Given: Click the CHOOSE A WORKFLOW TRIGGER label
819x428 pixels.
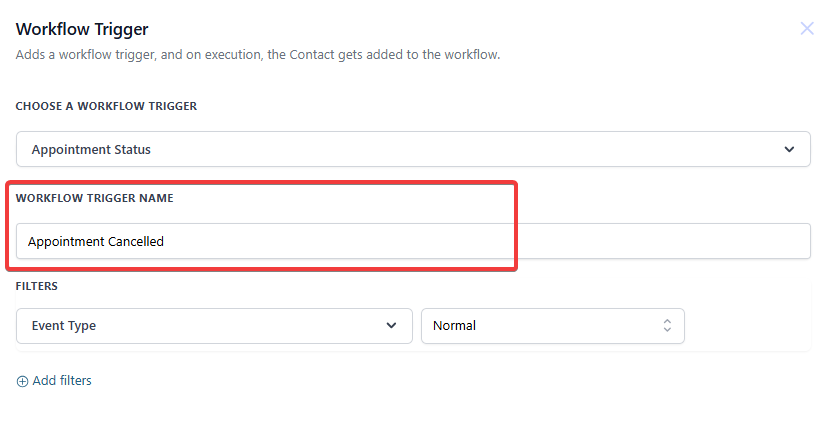Looking at the screenshot, I should [x=106, y=106].
